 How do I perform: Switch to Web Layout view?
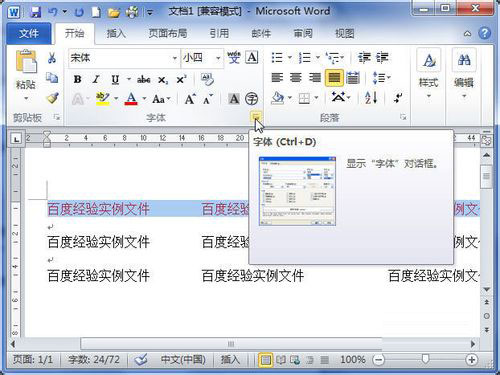[295, 360]
